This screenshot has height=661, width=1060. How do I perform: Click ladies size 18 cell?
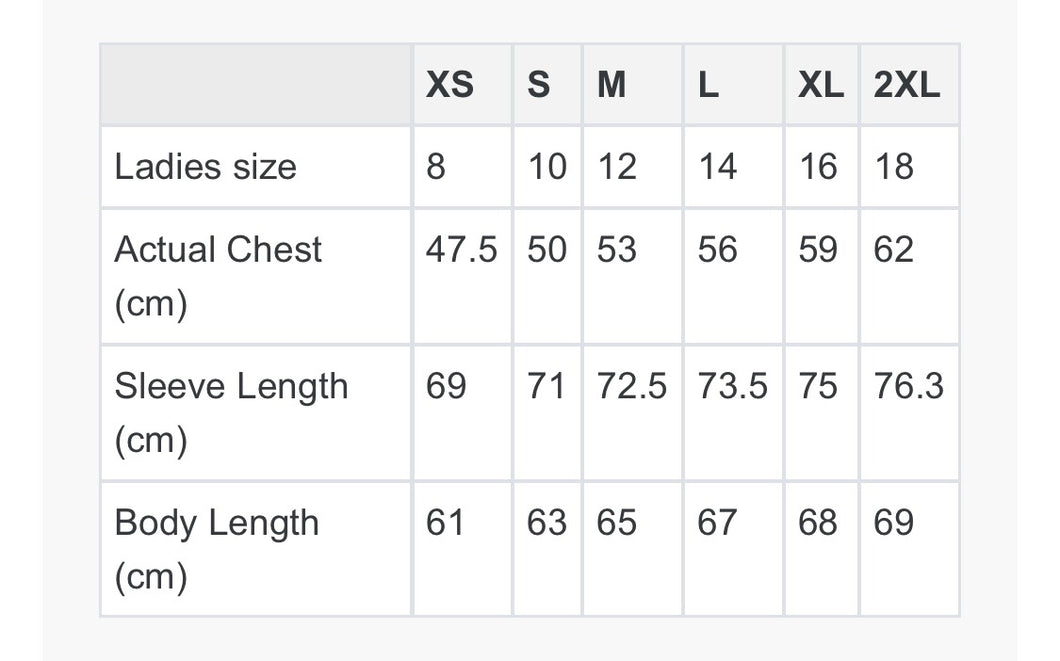[909, 167]
